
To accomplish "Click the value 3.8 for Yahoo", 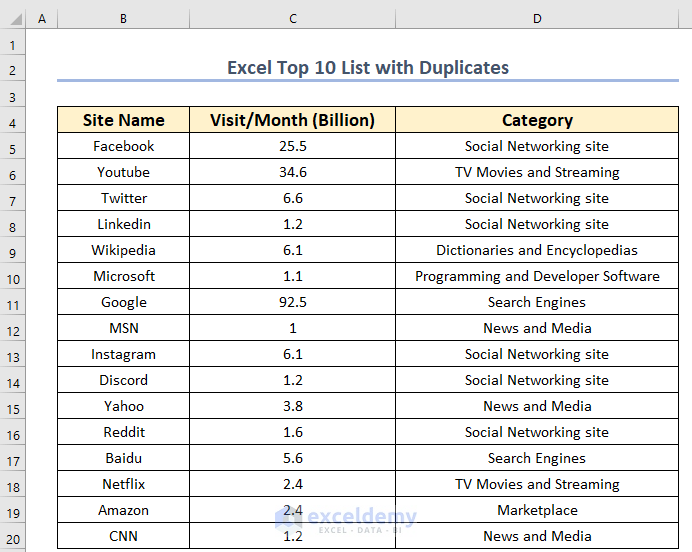I will 293,406.
